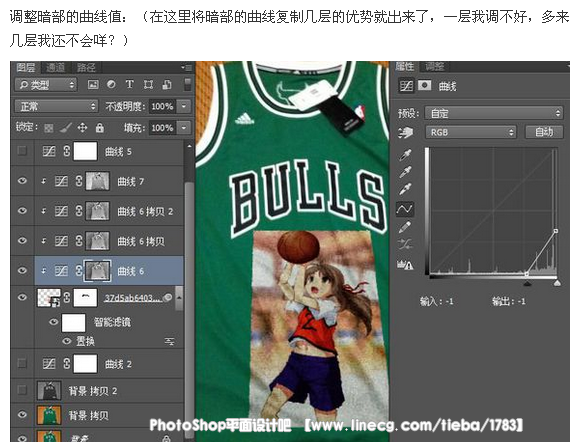Click the 曲线 6 layer mask thumbnail
Image resolution: width=573 pixels, height=442 pixels.
coord(97,271)
